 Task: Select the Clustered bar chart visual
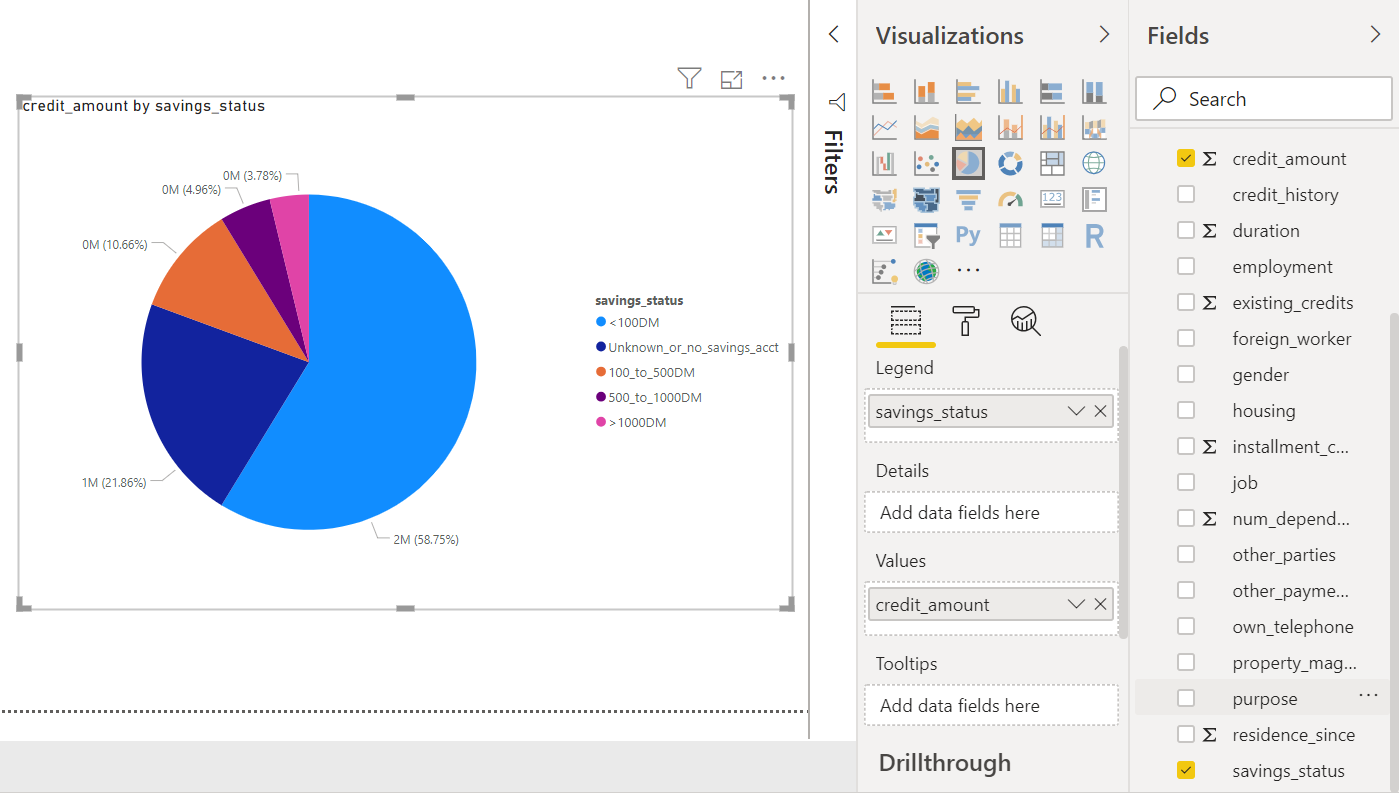tap(968, 92)
